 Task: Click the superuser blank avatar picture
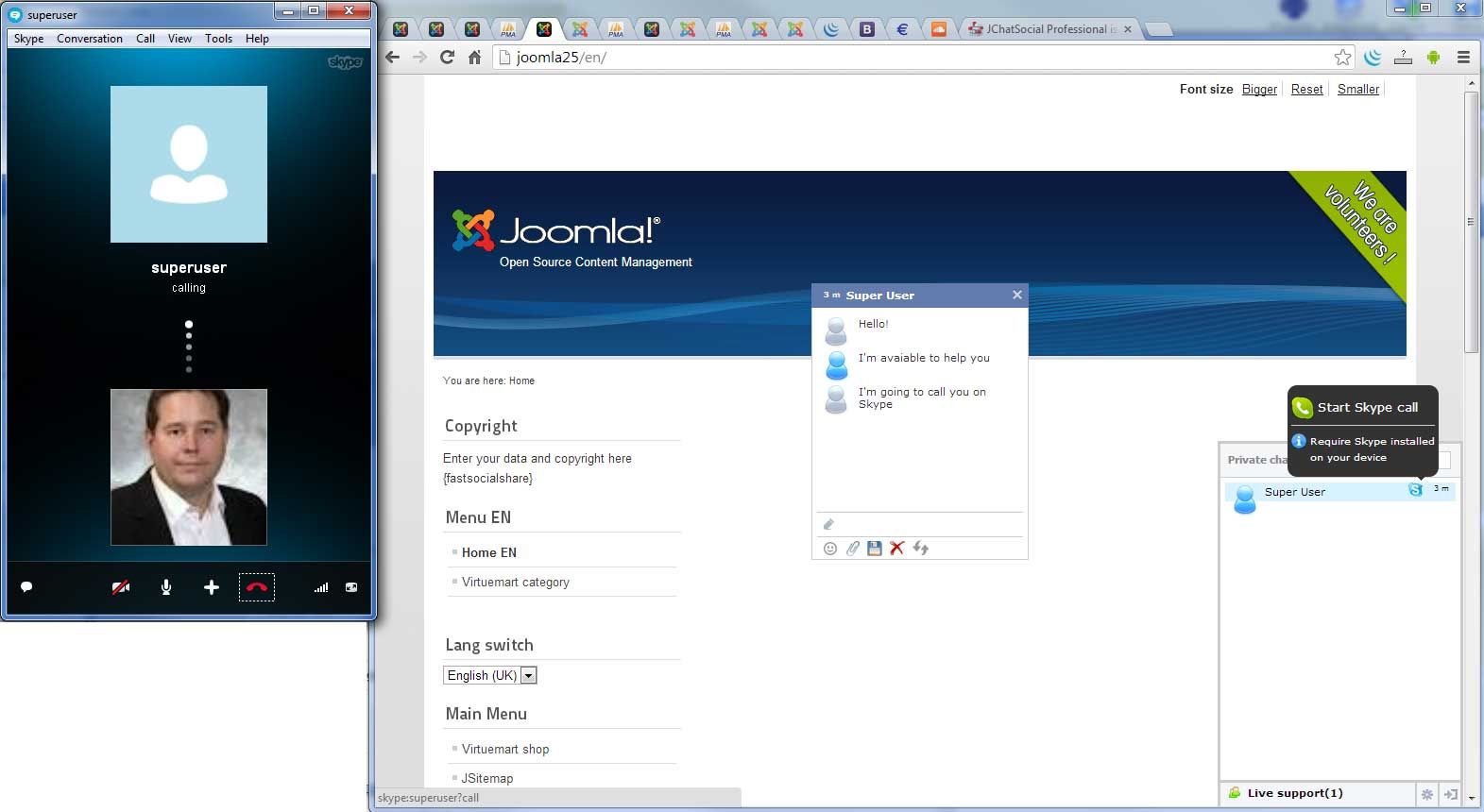pyautogui.click(x=189, y=164)
